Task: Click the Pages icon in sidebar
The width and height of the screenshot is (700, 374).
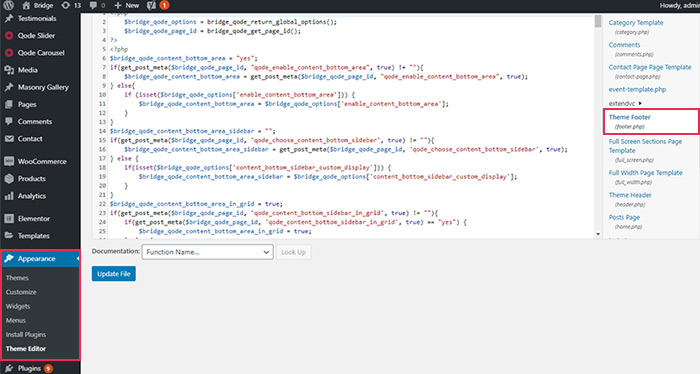Action: coord(9,104)
